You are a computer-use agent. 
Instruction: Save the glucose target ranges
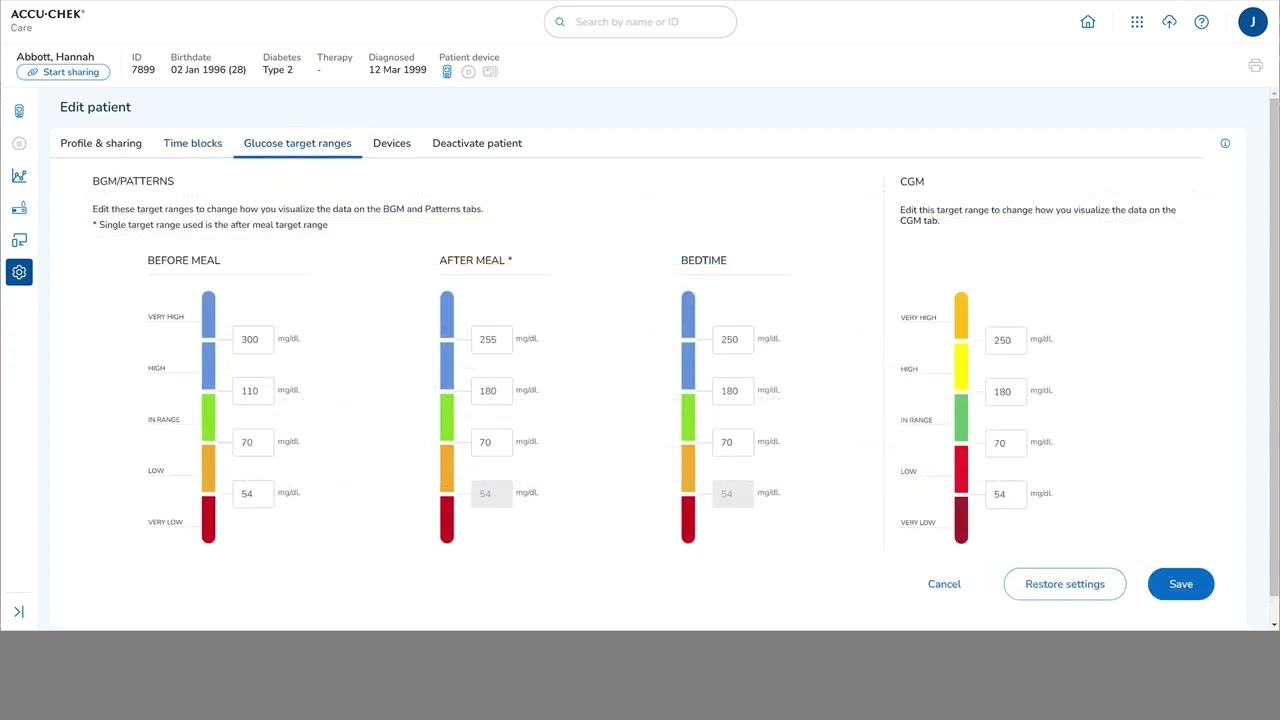1181,584
